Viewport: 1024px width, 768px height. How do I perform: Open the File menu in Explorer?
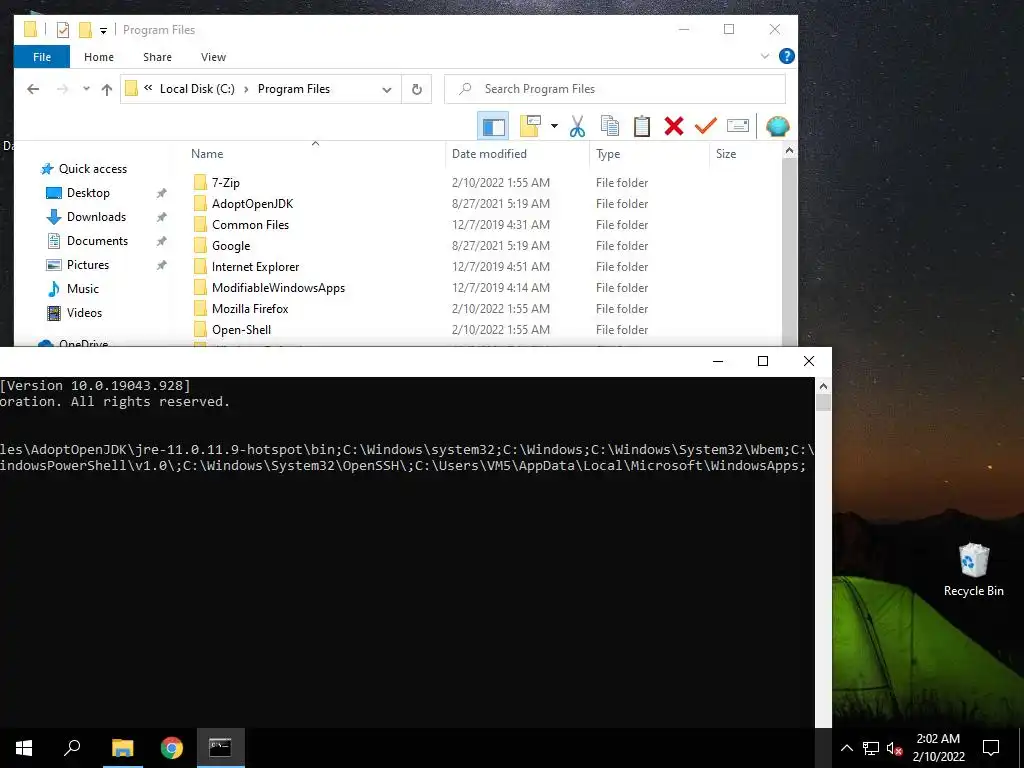click(42, 57)
